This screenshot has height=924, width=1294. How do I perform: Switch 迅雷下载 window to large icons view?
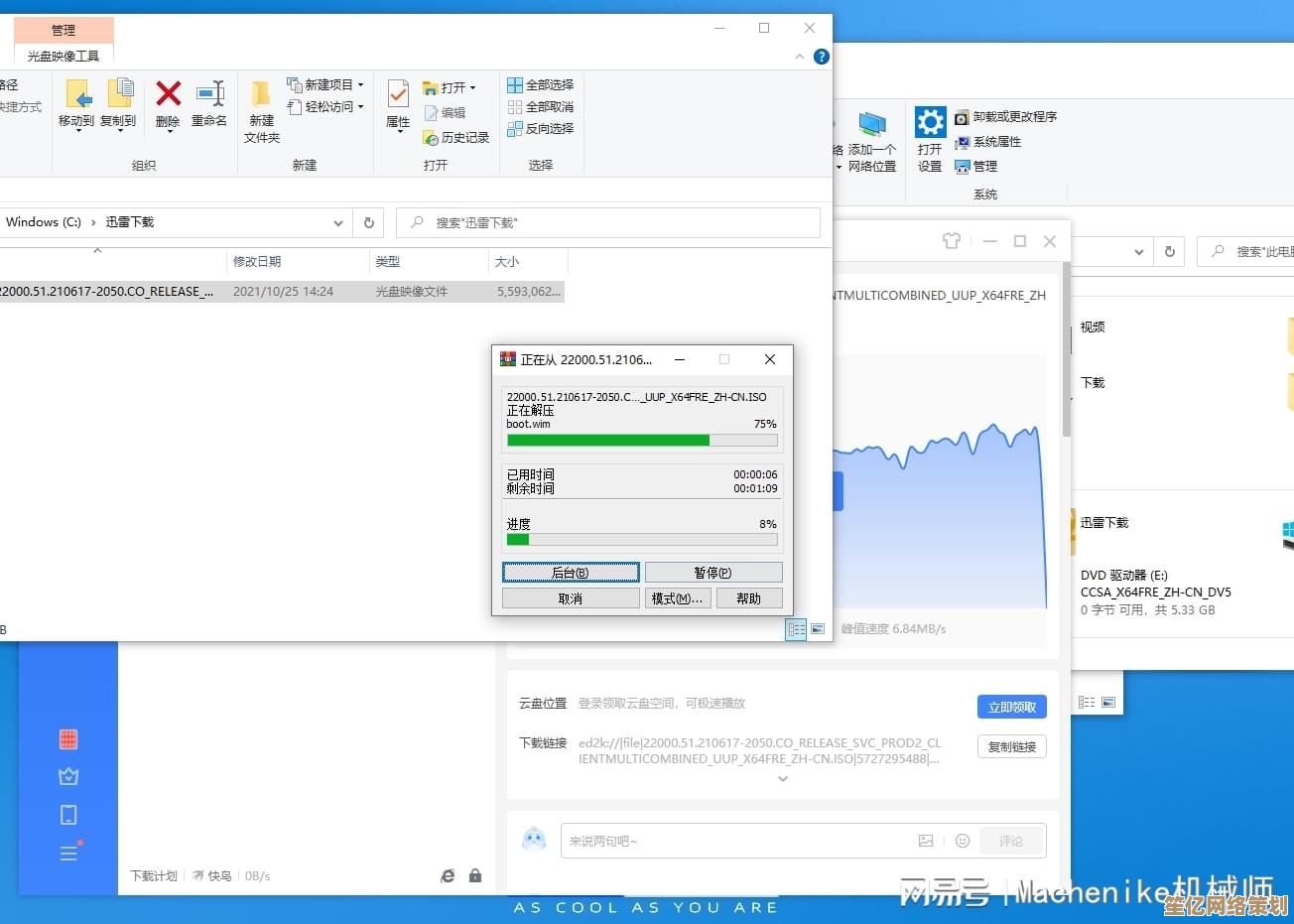pos(818,629)
